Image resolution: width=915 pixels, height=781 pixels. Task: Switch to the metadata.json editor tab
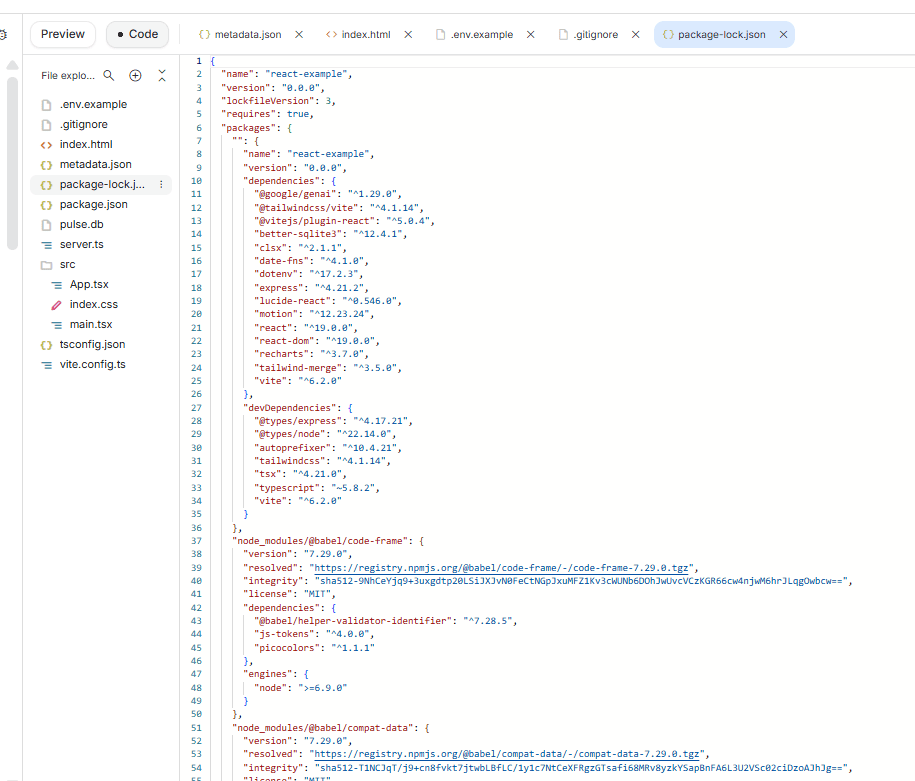(247, 34)
